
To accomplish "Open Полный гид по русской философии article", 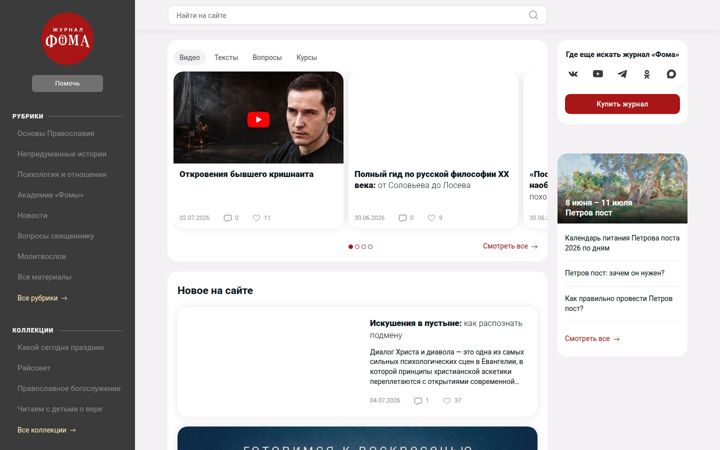I will (432, 180).
